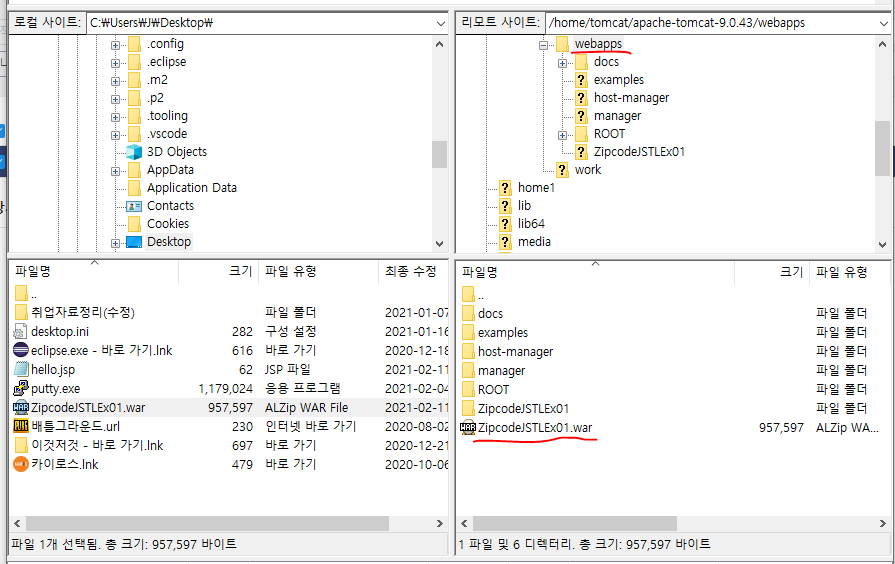Expand the docs node in remote tree

coord(562,63)
